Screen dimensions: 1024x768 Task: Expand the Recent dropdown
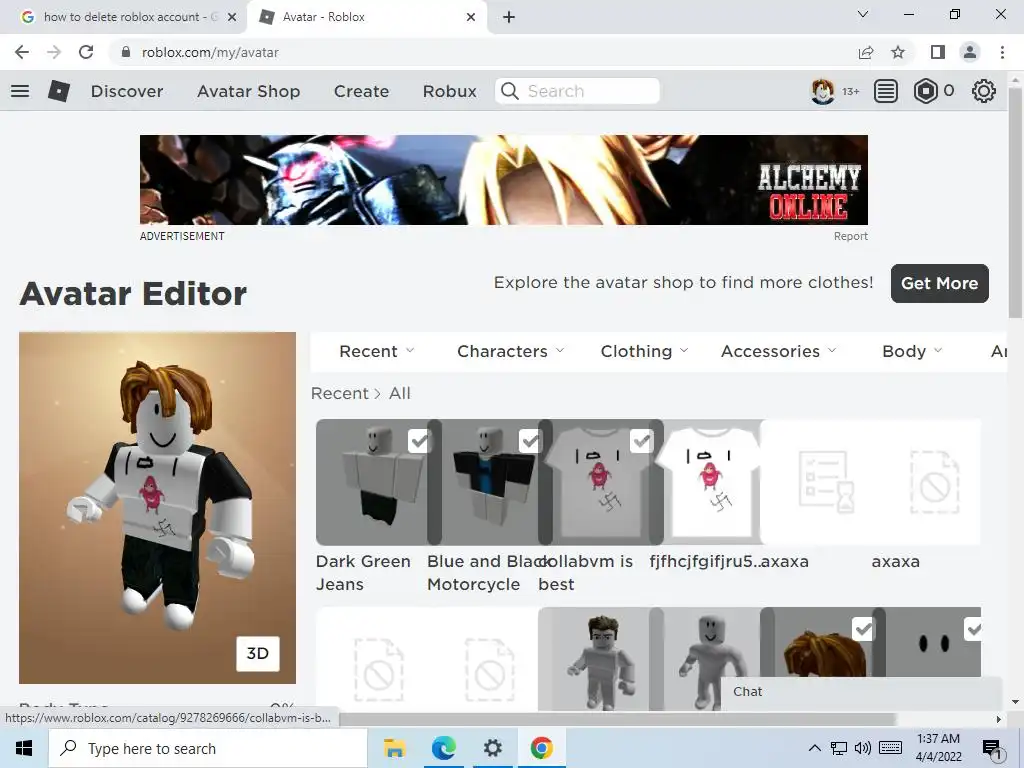tap(377, 351)
